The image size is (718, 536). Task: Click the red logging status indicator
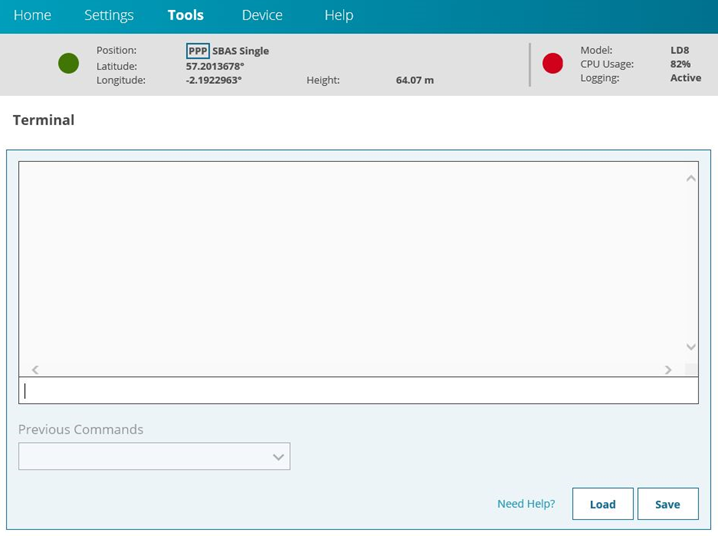click(x=553, y=64)
